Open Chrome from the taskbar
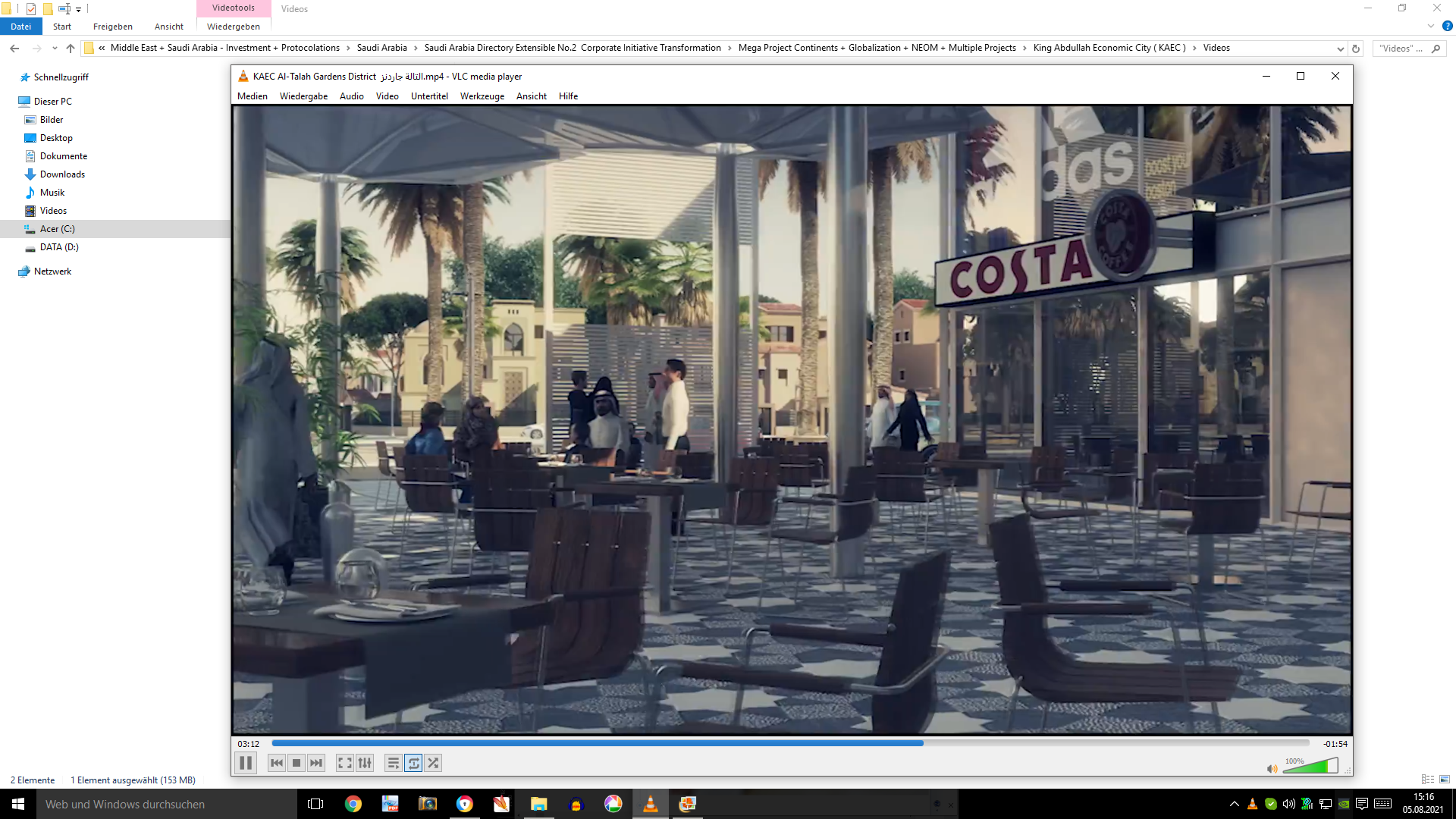Image resolution: width=1456 pixels, height=819 pixels. pyautogui.click(x=353, y=804)
